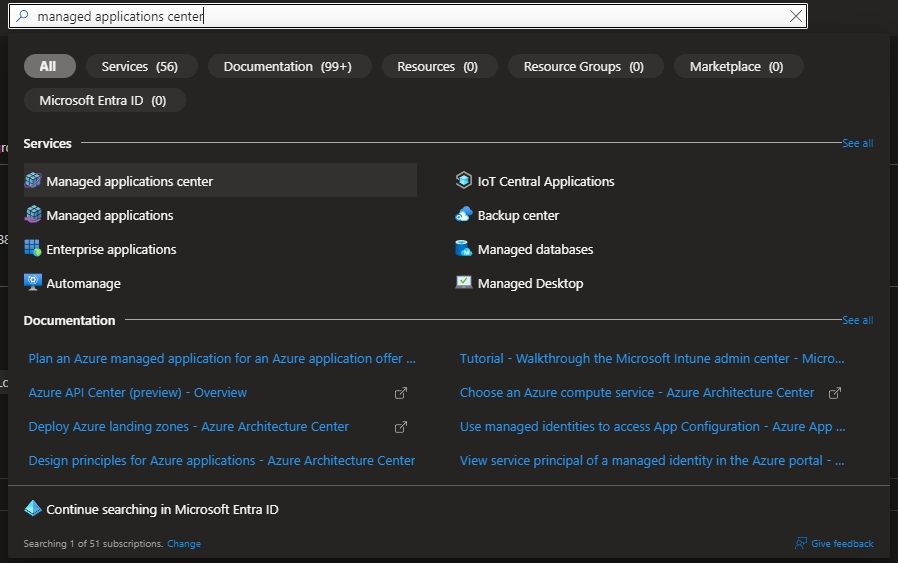The height and width of the screenshot is (563, 898).
Task: Click See all next to Documentation
Action: 857,320
